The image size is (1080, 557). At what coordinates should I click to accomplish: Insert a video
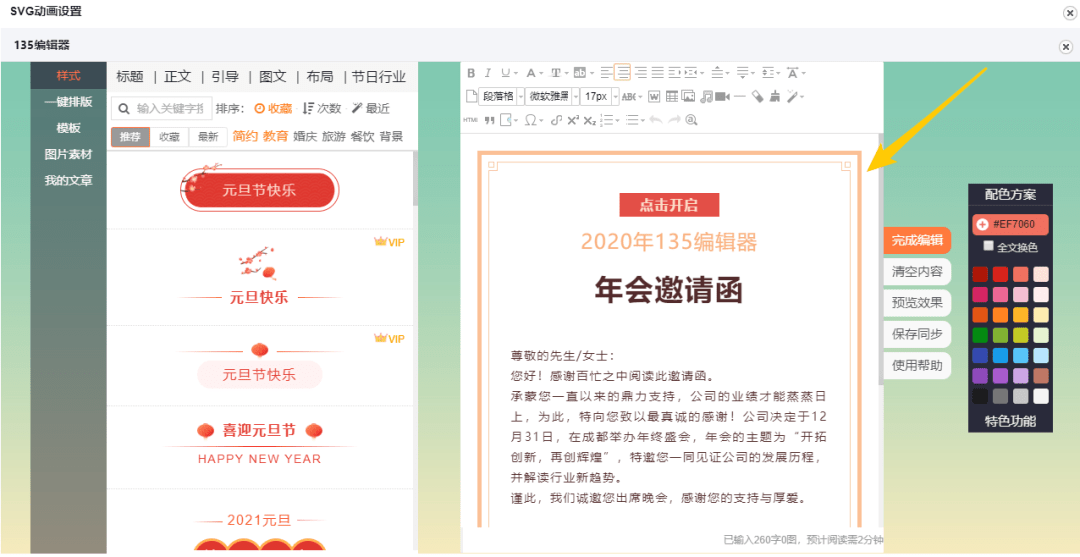click(723, 96)
